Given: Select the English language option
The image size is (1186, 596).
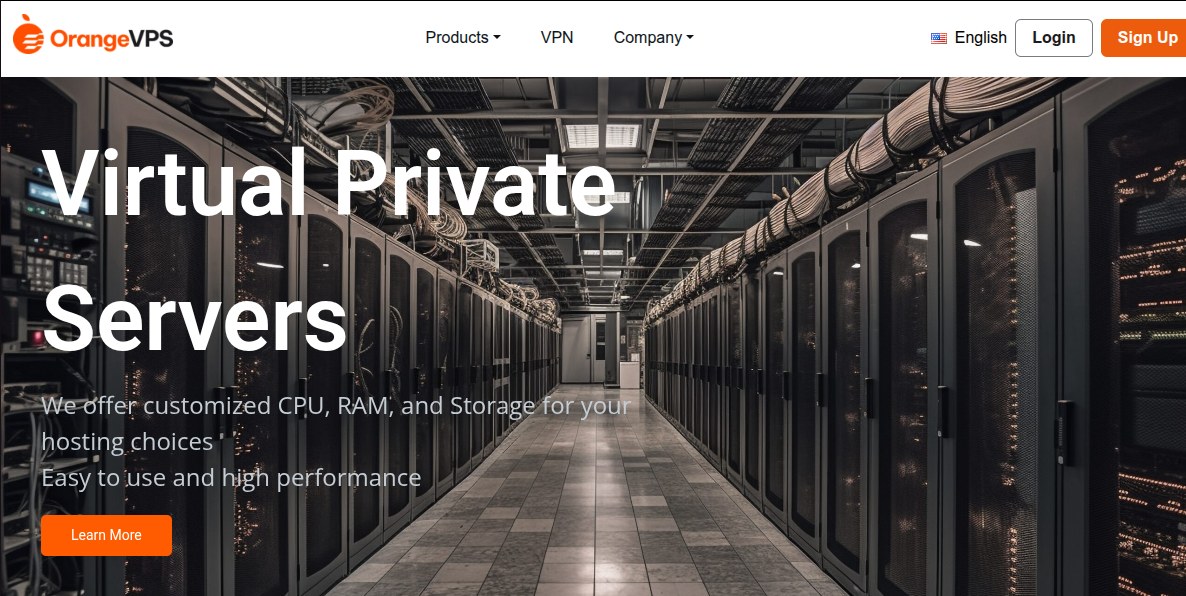Looking at the screenshot, I should click(x=980, y=38).
